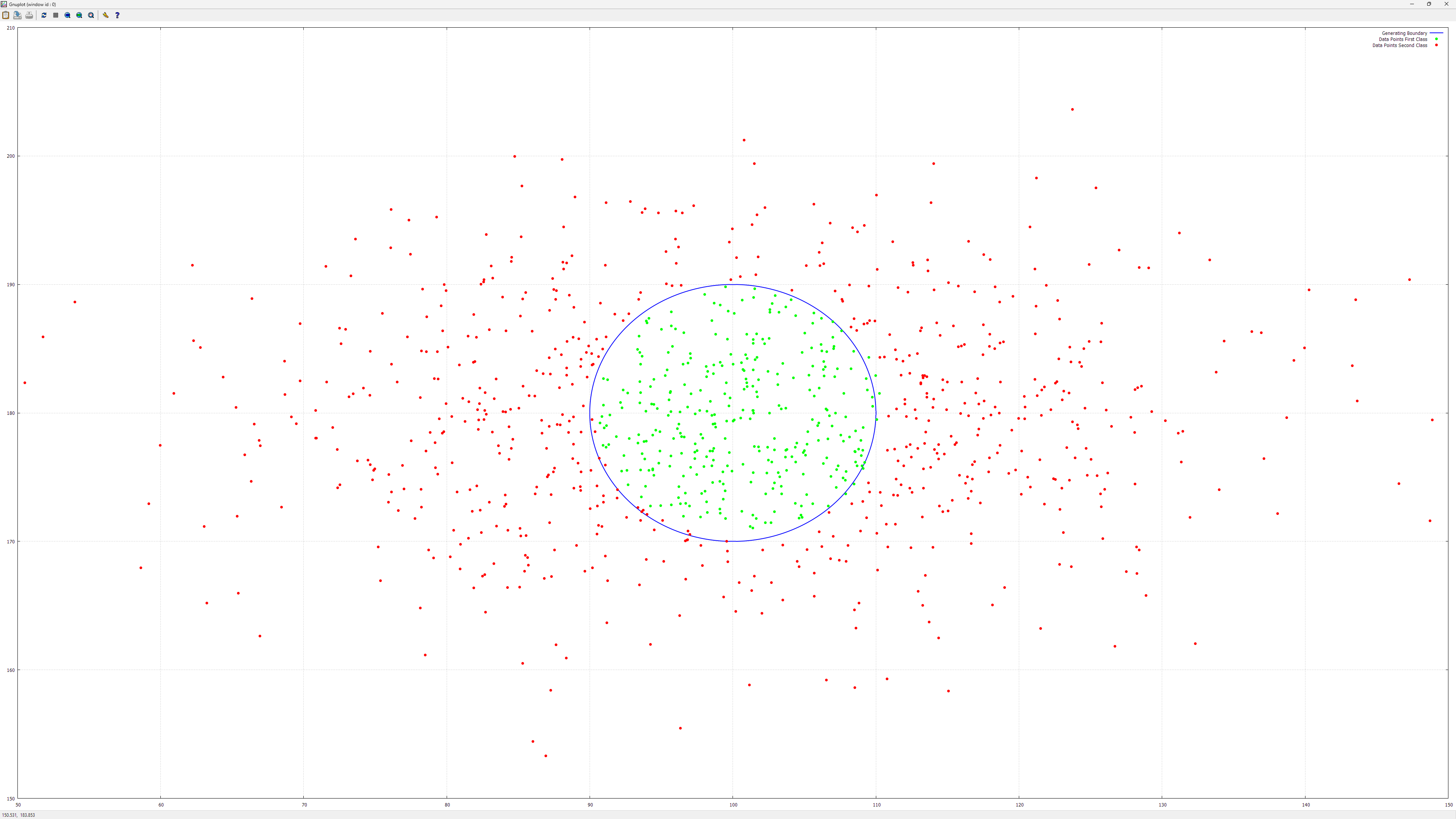1456x819 pixels.
Task: Export the plot to file
Action: tap(17, 15)
